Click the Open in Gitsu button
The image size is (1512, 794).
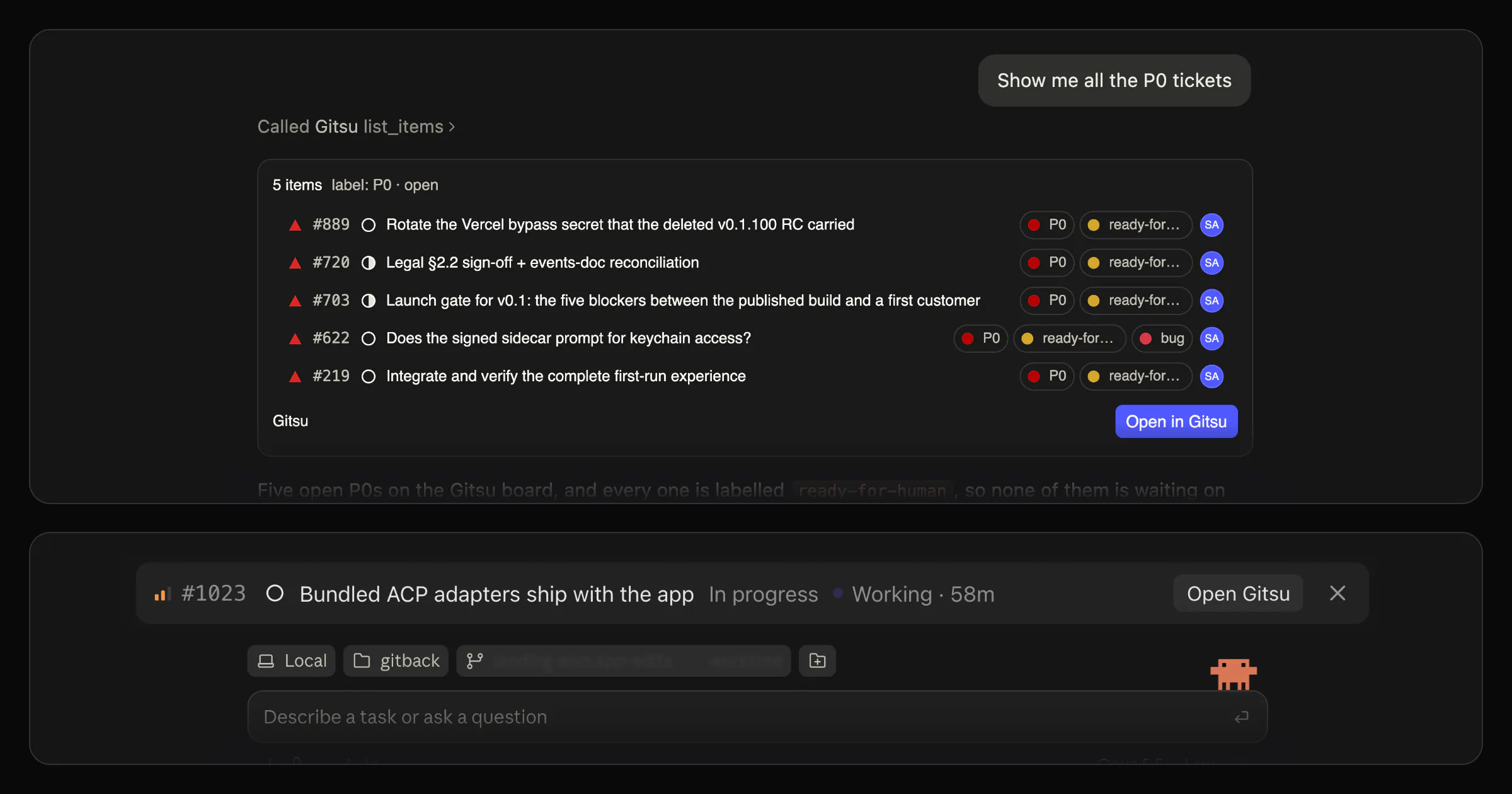tap(1176, 422)
